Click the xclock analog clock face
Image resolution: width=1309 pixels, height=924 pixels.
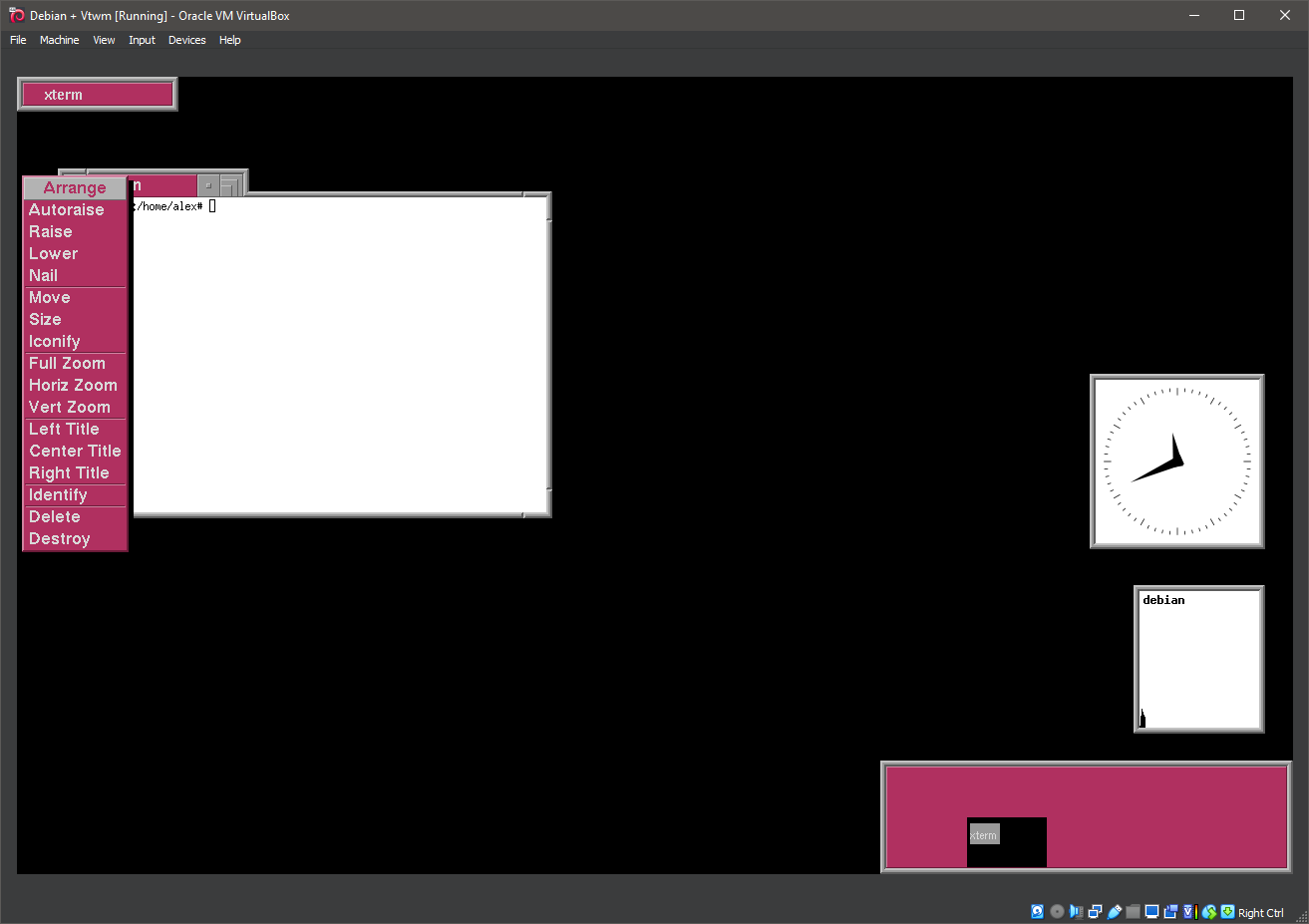[1176, 461]
